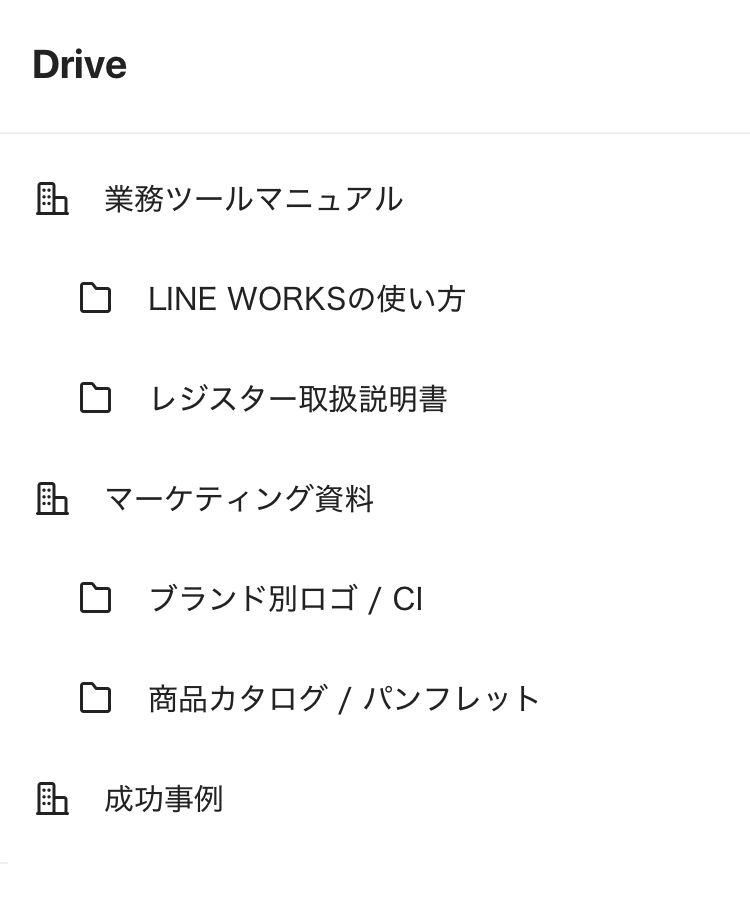Select the 成功事例 shared drive
Viewport: 750px width, 900px height.
[x=163, y=799]
